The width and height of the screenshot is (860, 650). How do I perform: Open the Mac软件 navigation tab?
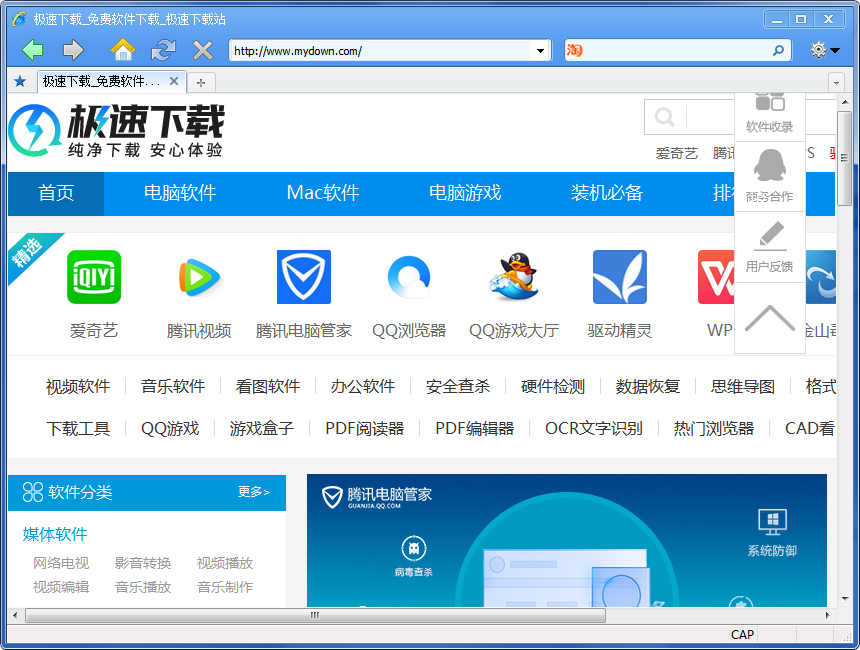323,193
